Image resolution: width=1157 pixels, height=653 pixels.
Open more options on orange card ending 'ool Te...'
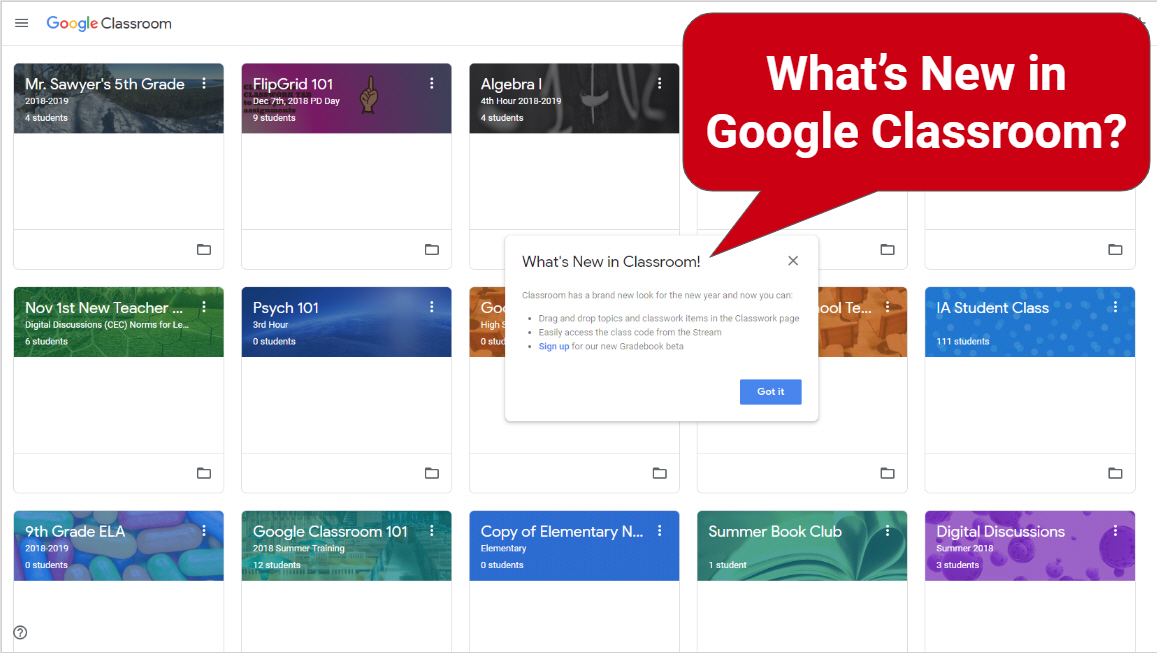887,307
